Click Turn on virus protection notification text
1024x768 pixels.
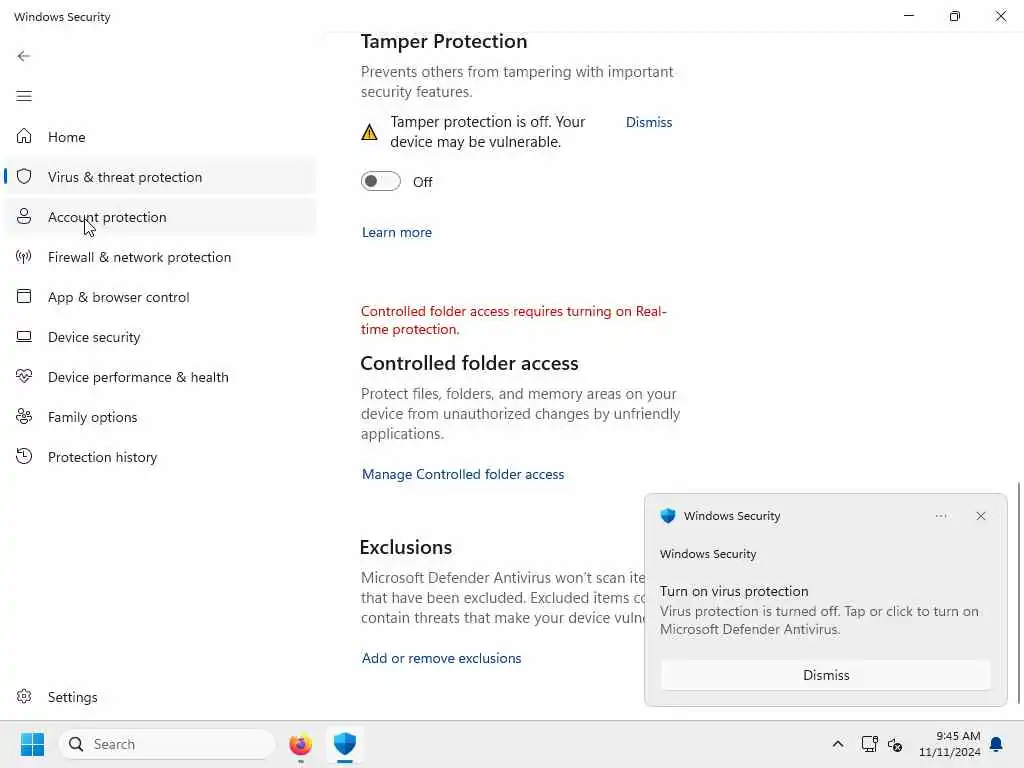coord(734,591)
